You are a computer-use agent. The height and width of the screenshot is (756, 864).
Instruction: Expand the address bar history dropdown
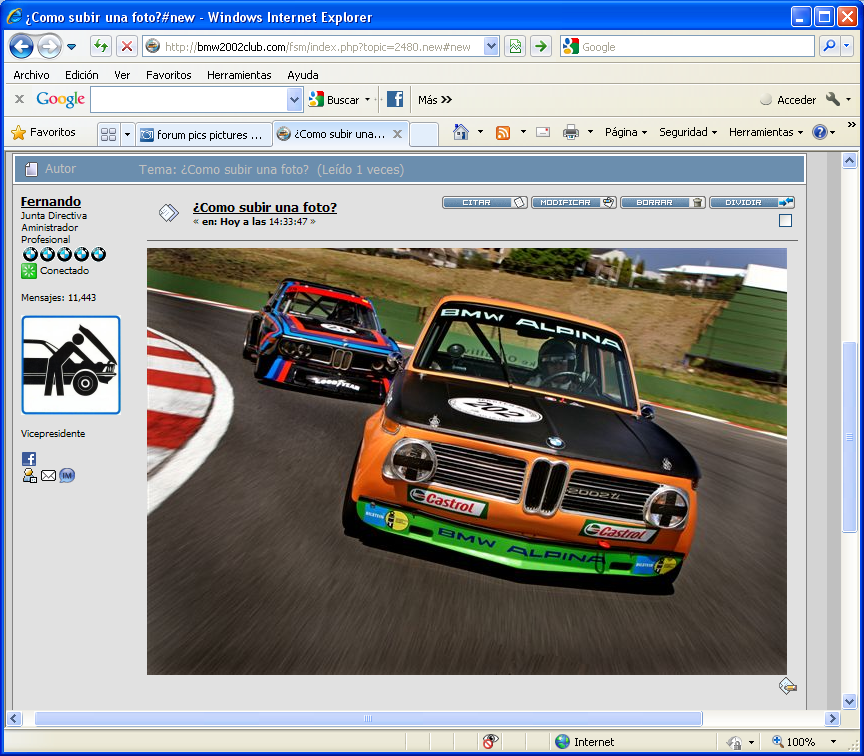pyautogui.click(x=491, y=47)
